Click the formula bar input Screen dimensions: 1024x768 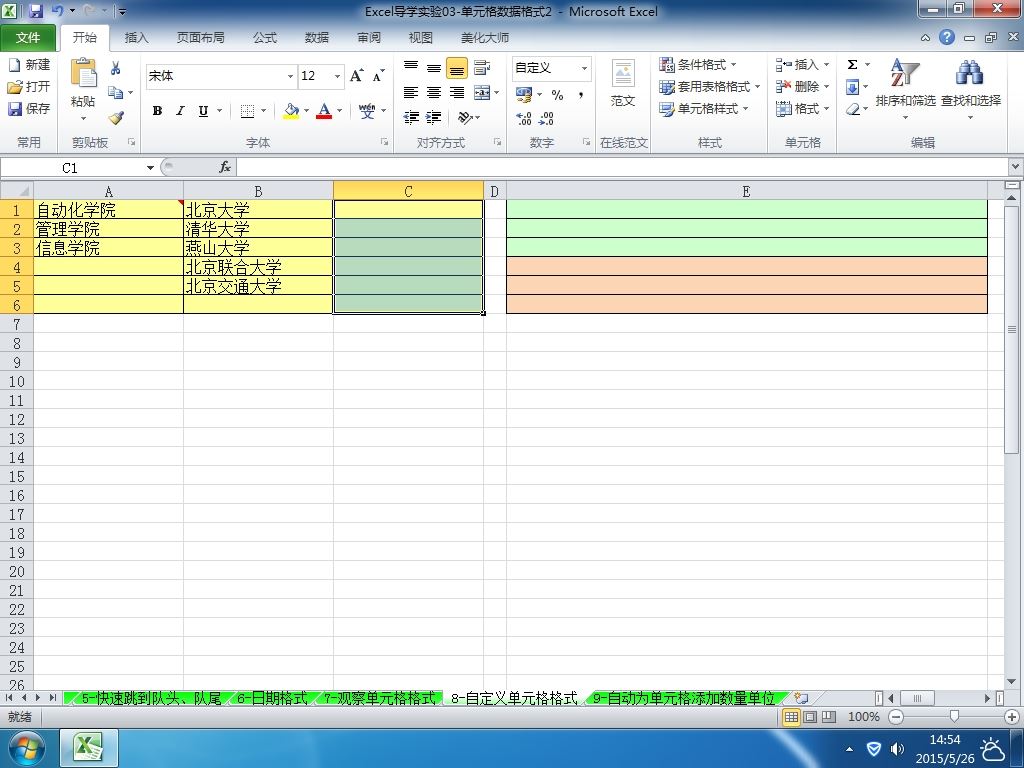tap(622, 167)
